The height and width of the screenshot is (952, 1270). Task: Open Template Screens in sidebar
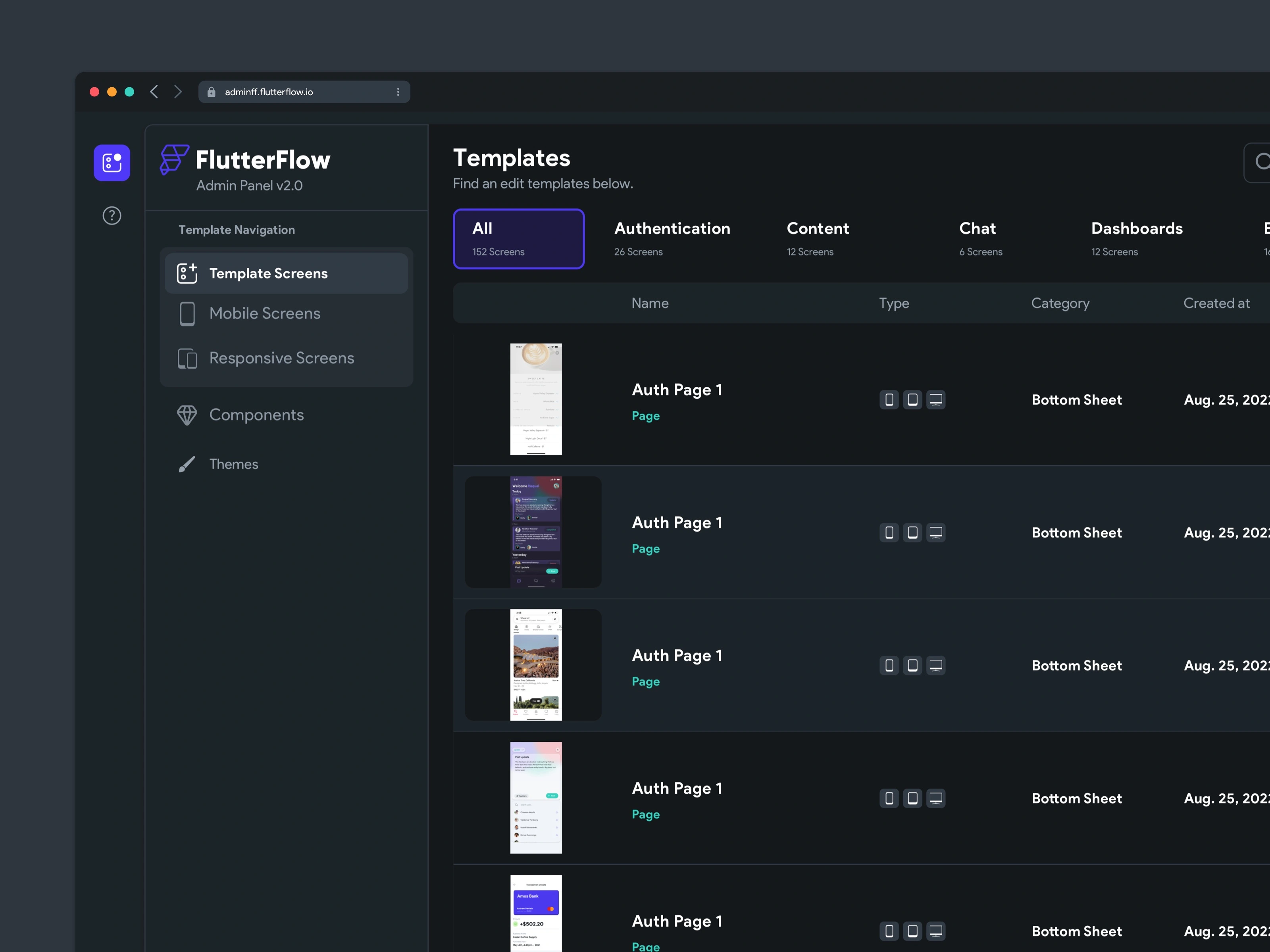[287, 274]
